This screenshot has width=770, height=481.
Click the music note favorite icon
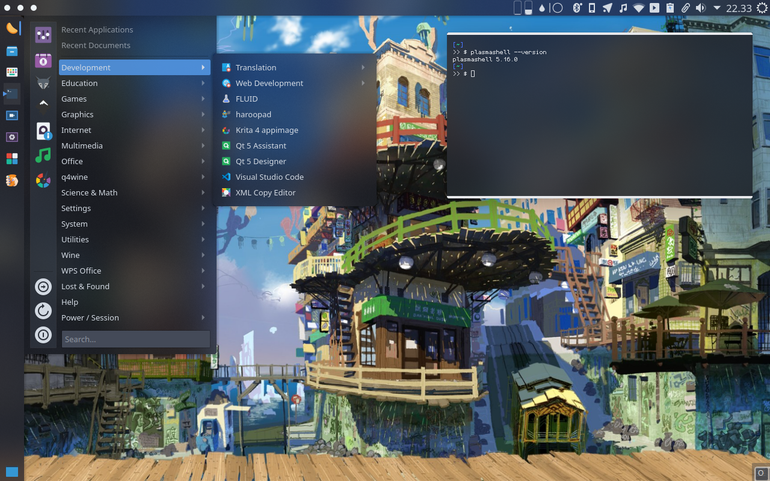pyautogui.click(x=43, y=155)
